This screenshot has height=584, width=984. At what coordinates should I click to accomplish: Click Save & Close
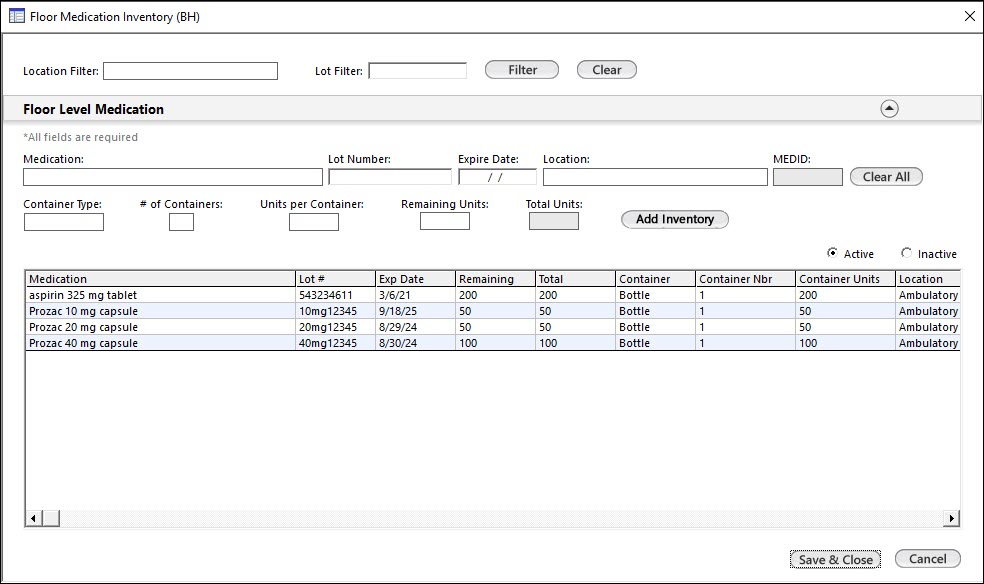tap(835, 559)
